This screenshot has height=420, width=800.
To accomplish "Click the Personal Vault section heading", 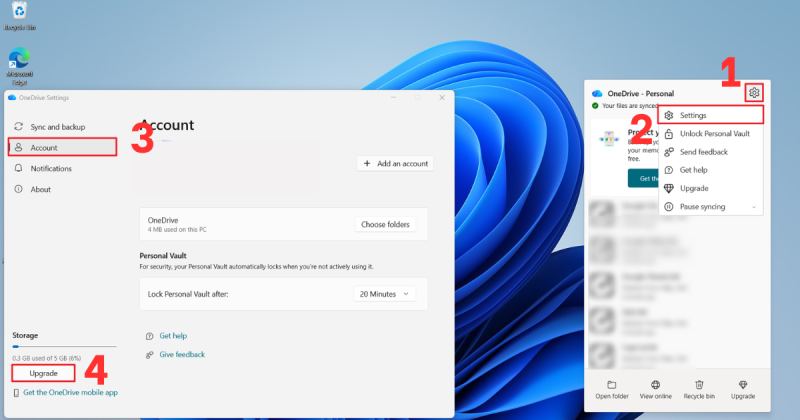I will tap(163, 256).
